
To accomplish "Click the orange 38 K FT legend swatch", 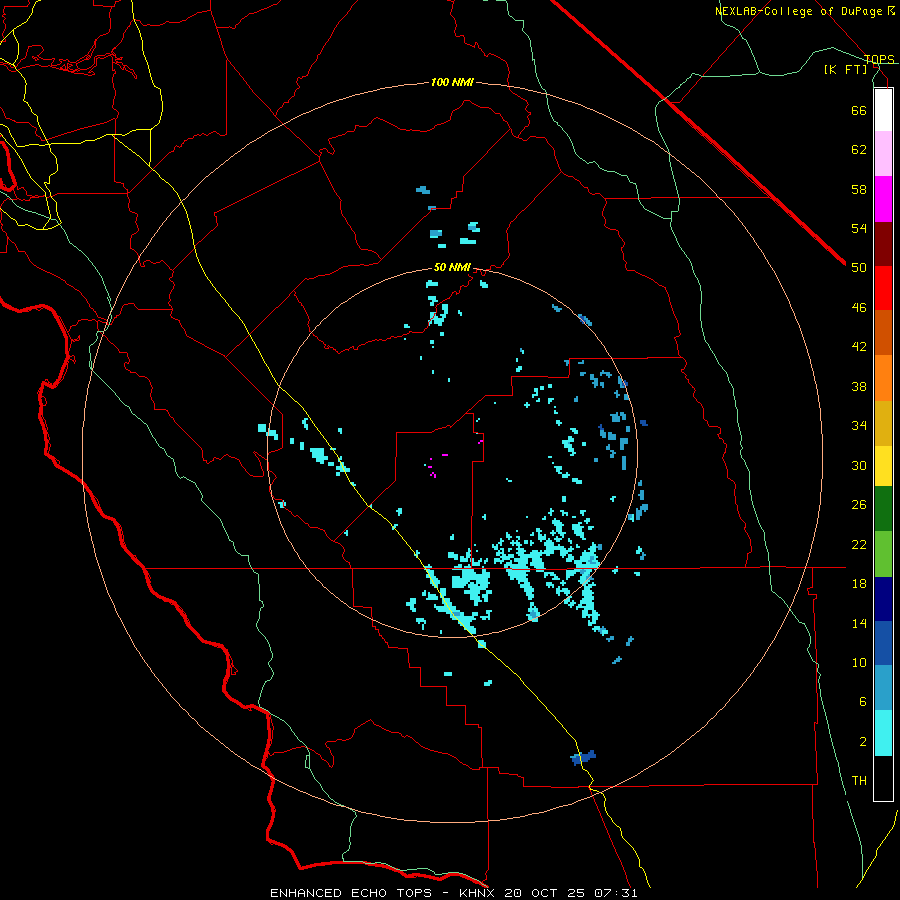I will [883, 378].
